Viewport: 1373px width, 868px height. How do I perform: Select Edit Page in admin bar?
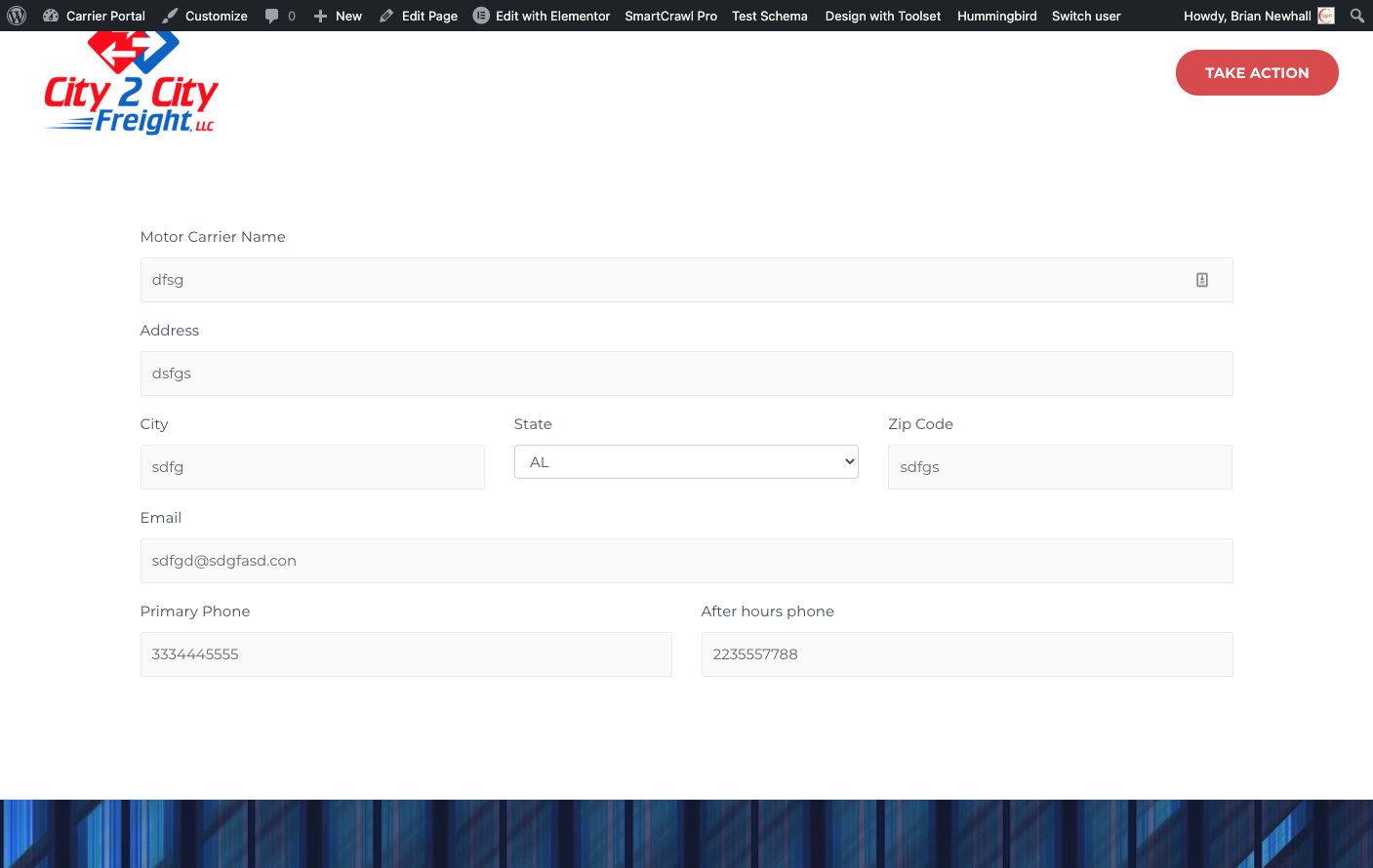(x=419, y=16)
